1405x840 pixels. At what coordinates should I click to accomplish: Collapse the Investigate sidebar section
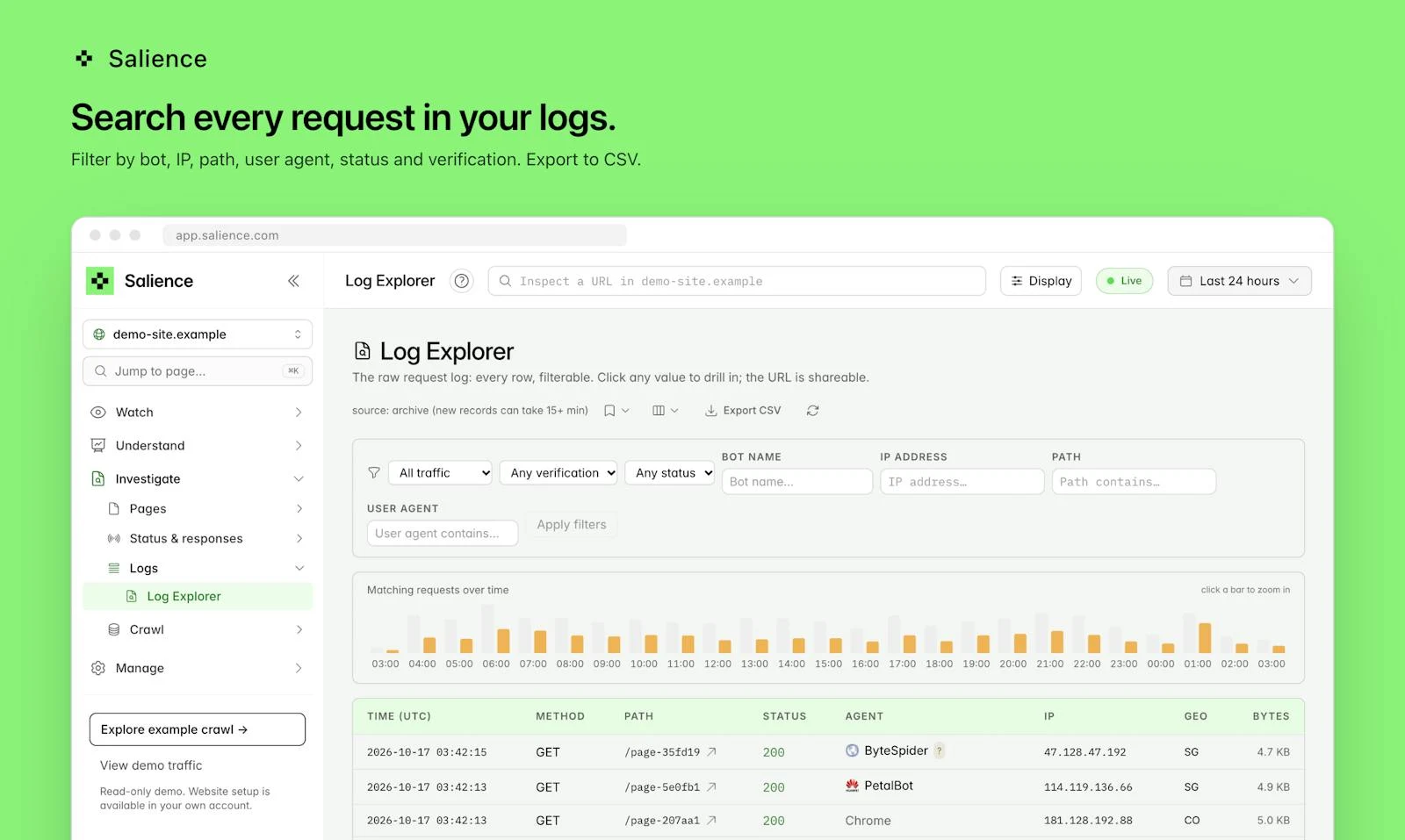(198, 479)
